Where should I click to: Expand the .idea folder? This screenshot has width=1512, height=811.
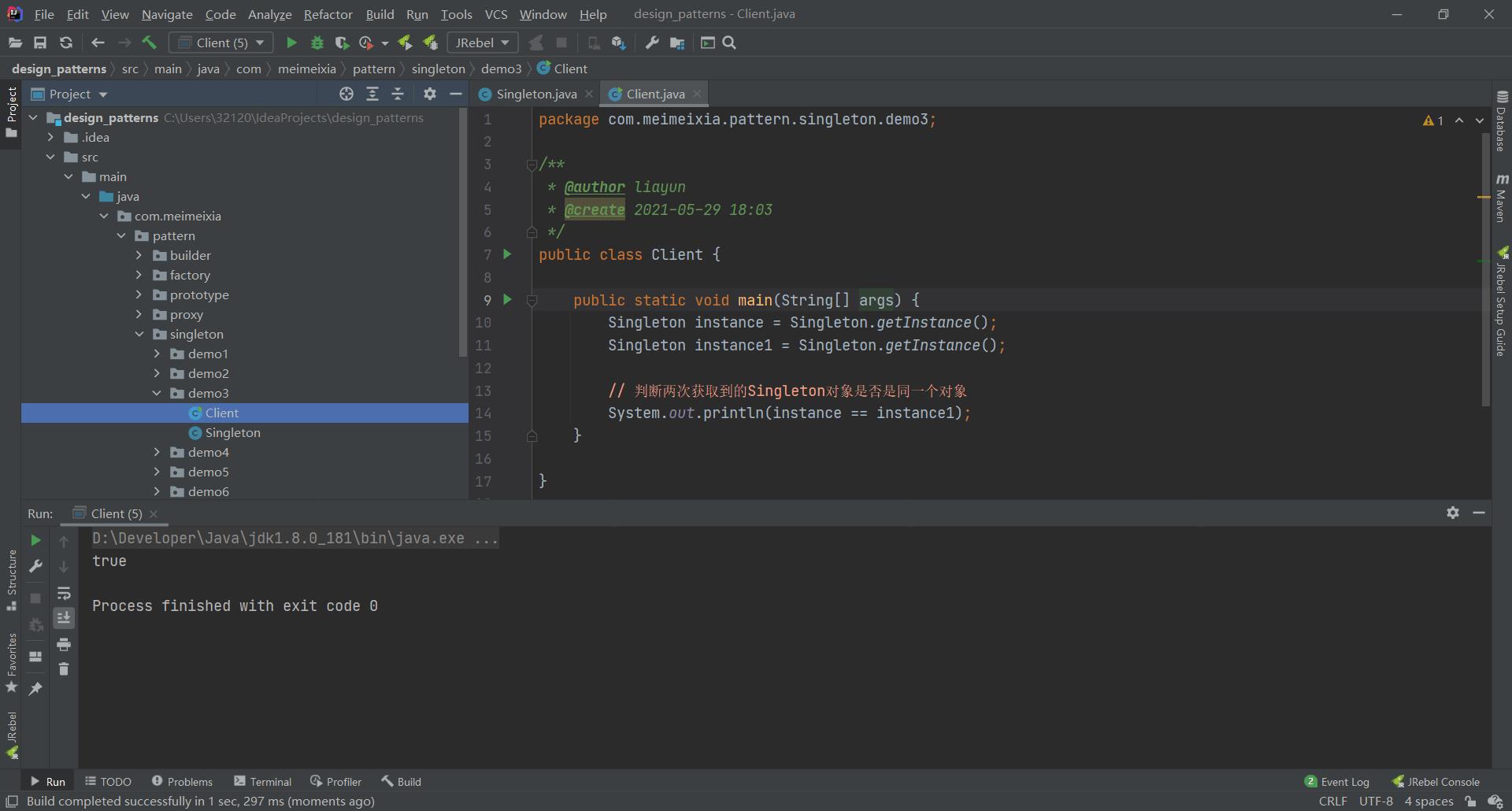pyautogui.click(x=51, y=137)
